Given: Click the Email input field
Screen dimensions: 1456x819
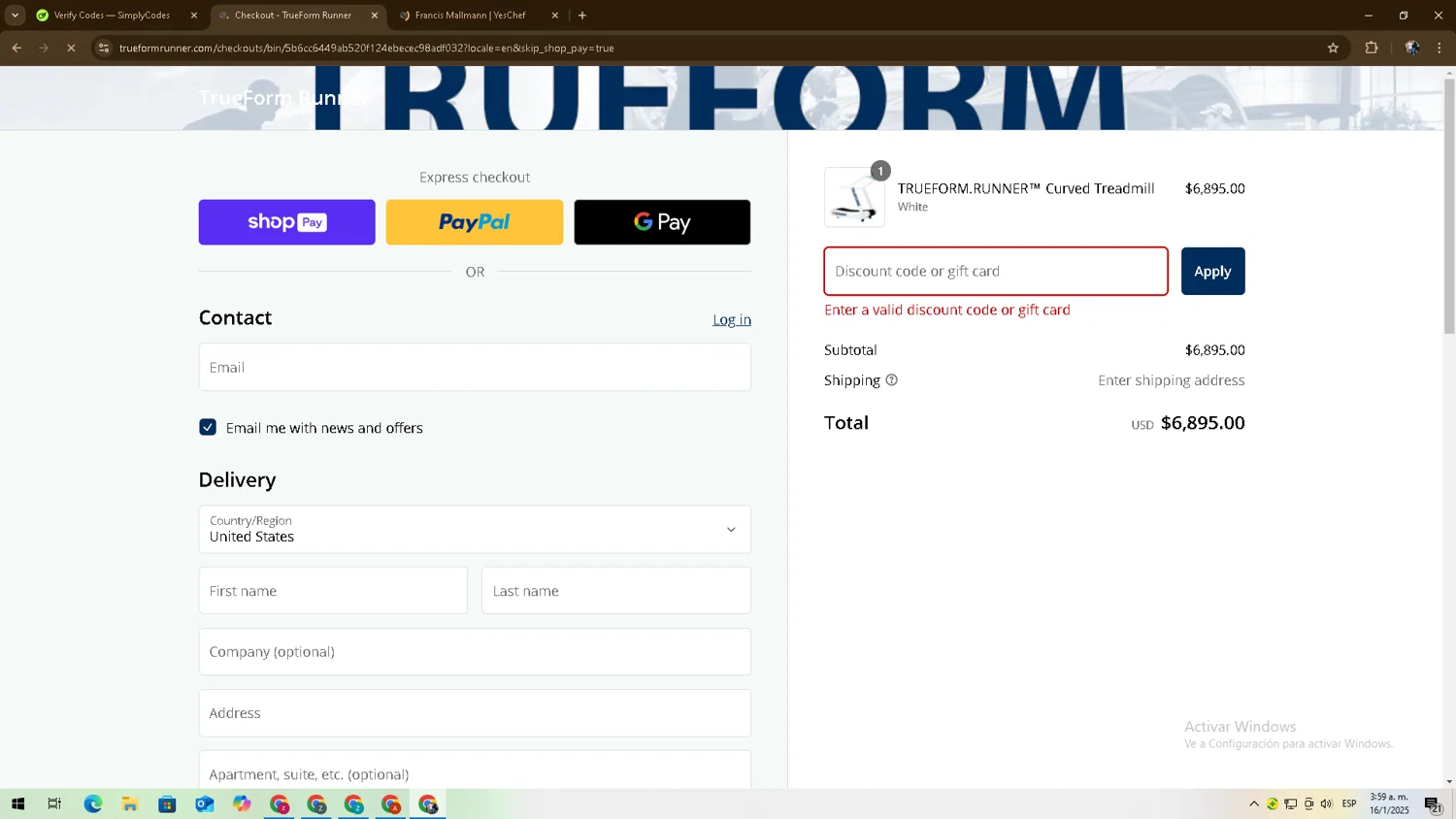Looking at the screenshot, I should 475,367.
